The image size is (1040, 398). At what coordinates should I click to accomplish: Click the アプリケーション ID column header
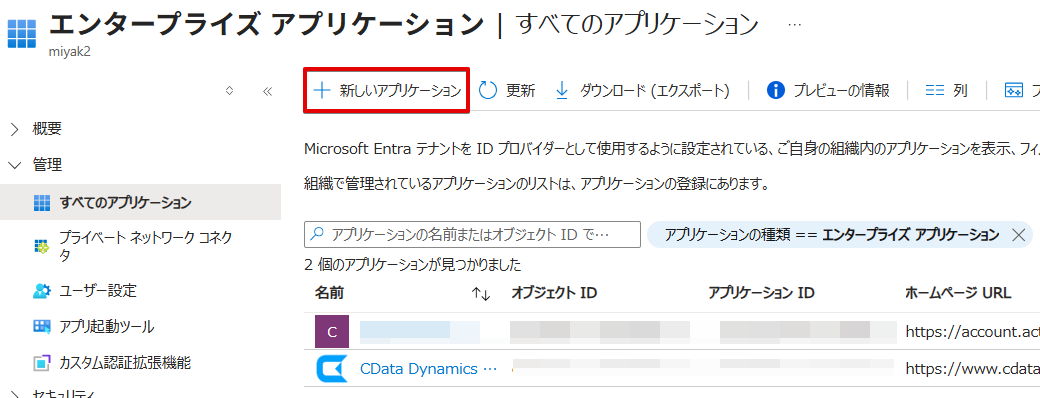pos(761,293)
